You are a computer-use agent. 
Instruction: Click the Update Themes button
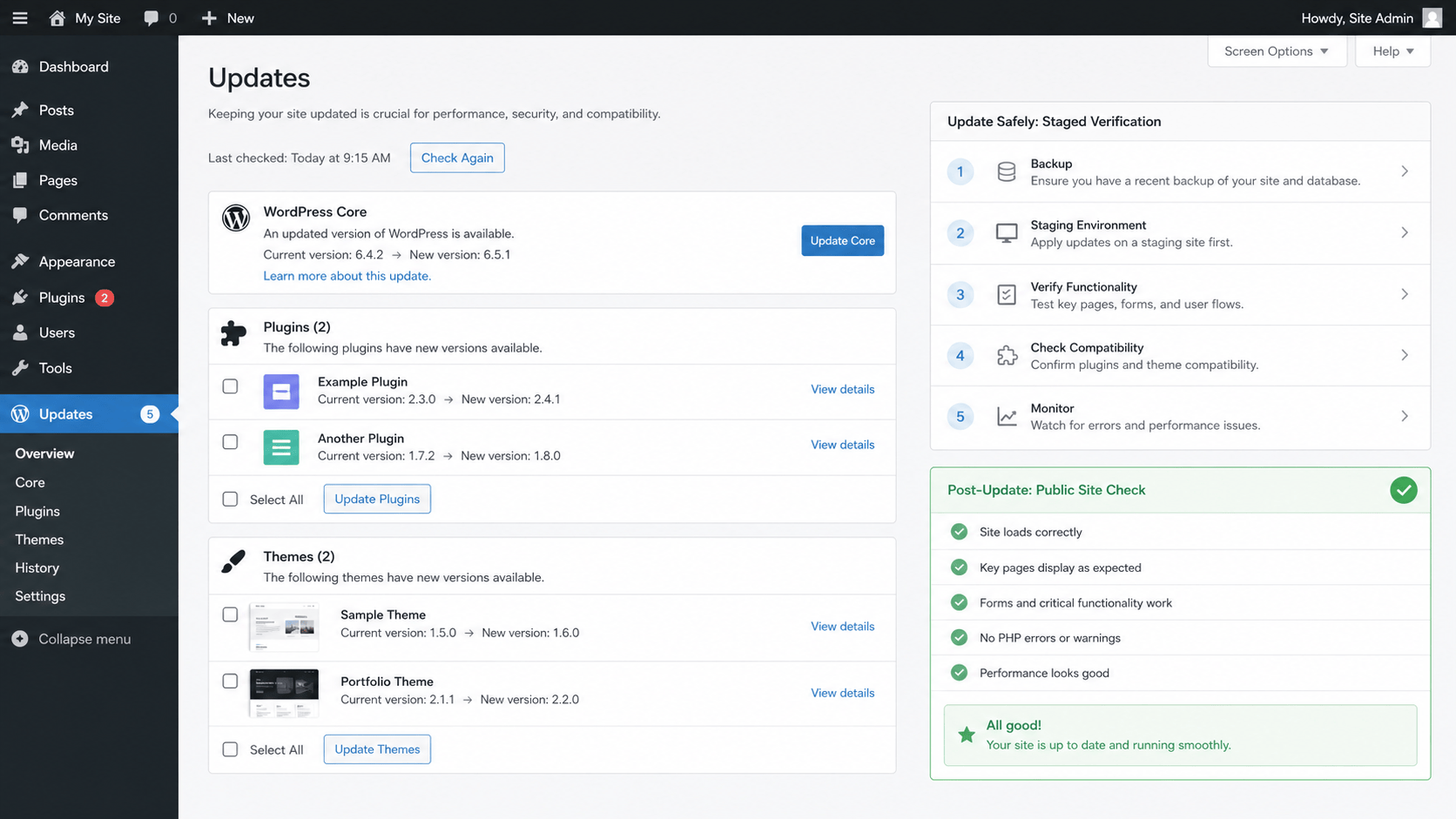(x=377, y=749)
